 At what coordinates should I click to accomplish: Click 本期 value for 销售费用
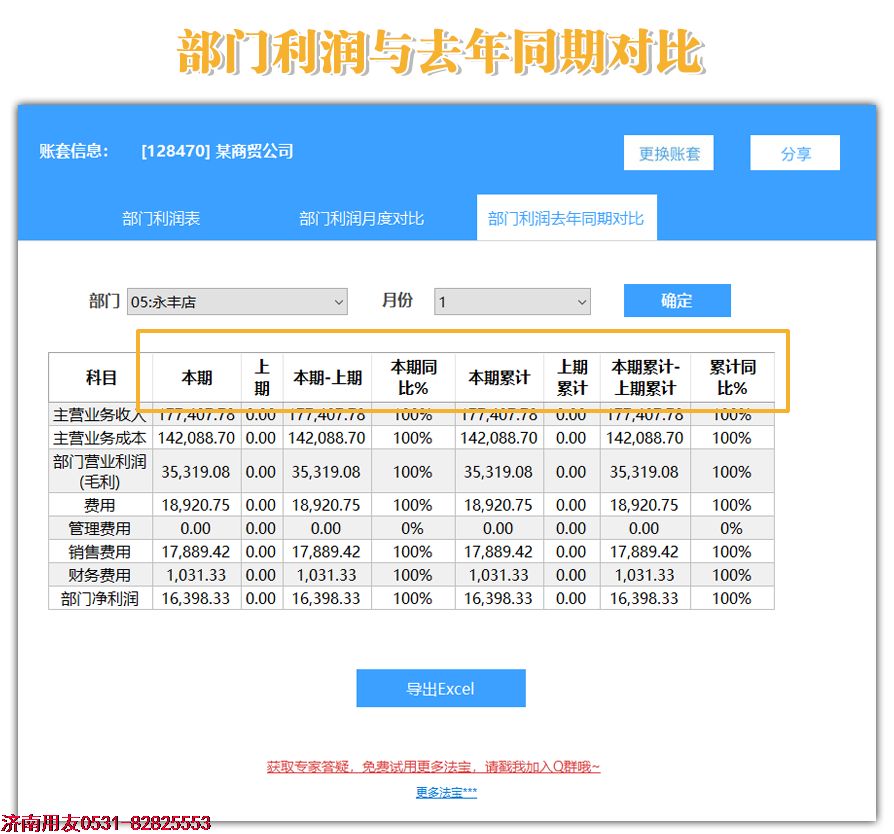196,552
